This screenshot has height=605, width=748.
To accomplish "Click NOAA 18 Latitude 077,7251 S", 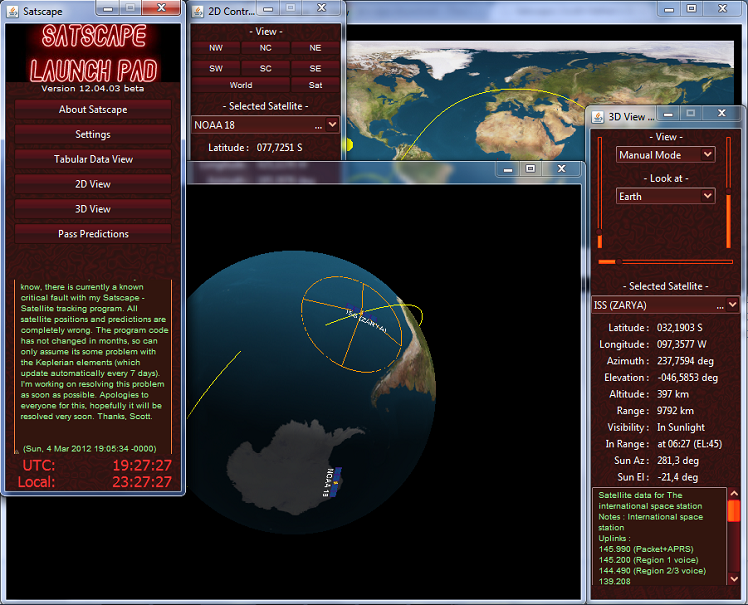I will (x=279, y=147).
